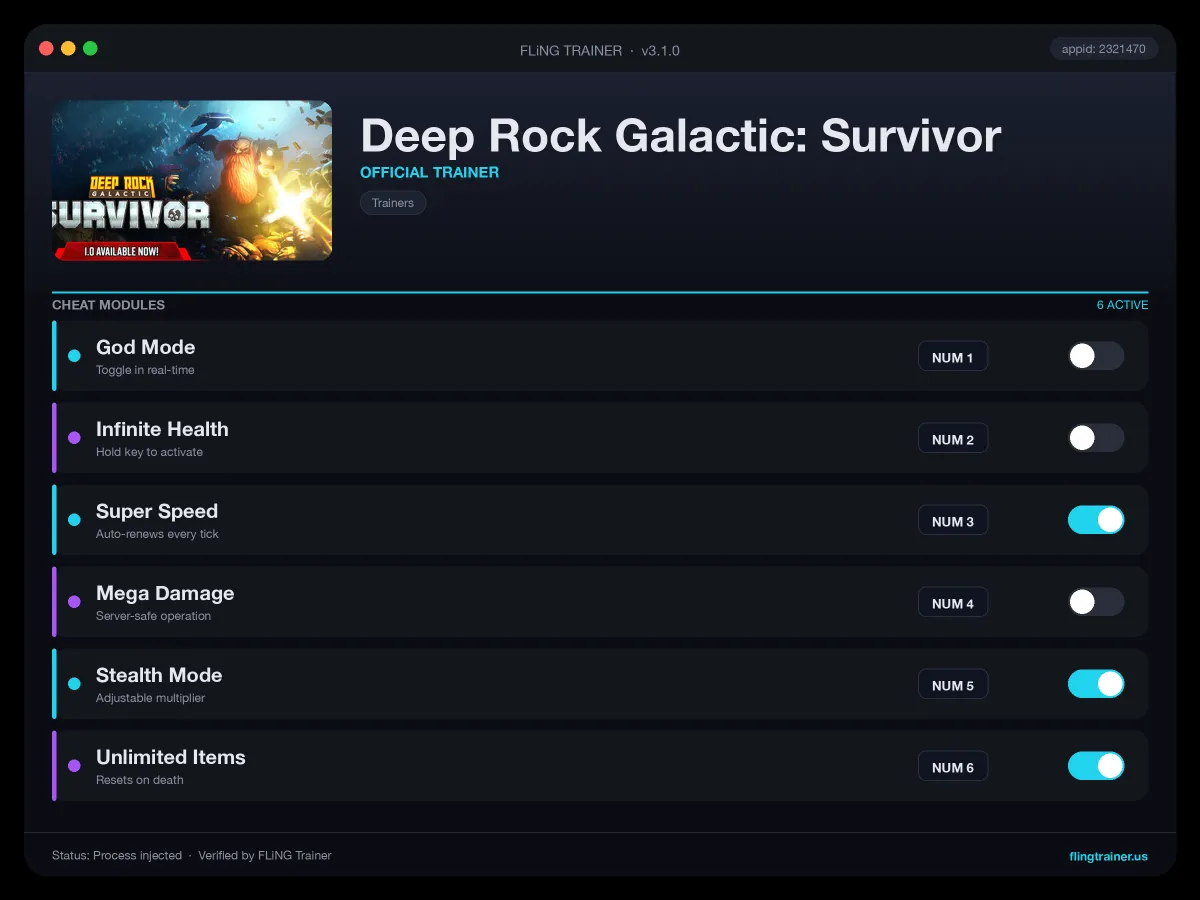
Task: Click the Stealth Mode title text
Action: tap(159, 675)
